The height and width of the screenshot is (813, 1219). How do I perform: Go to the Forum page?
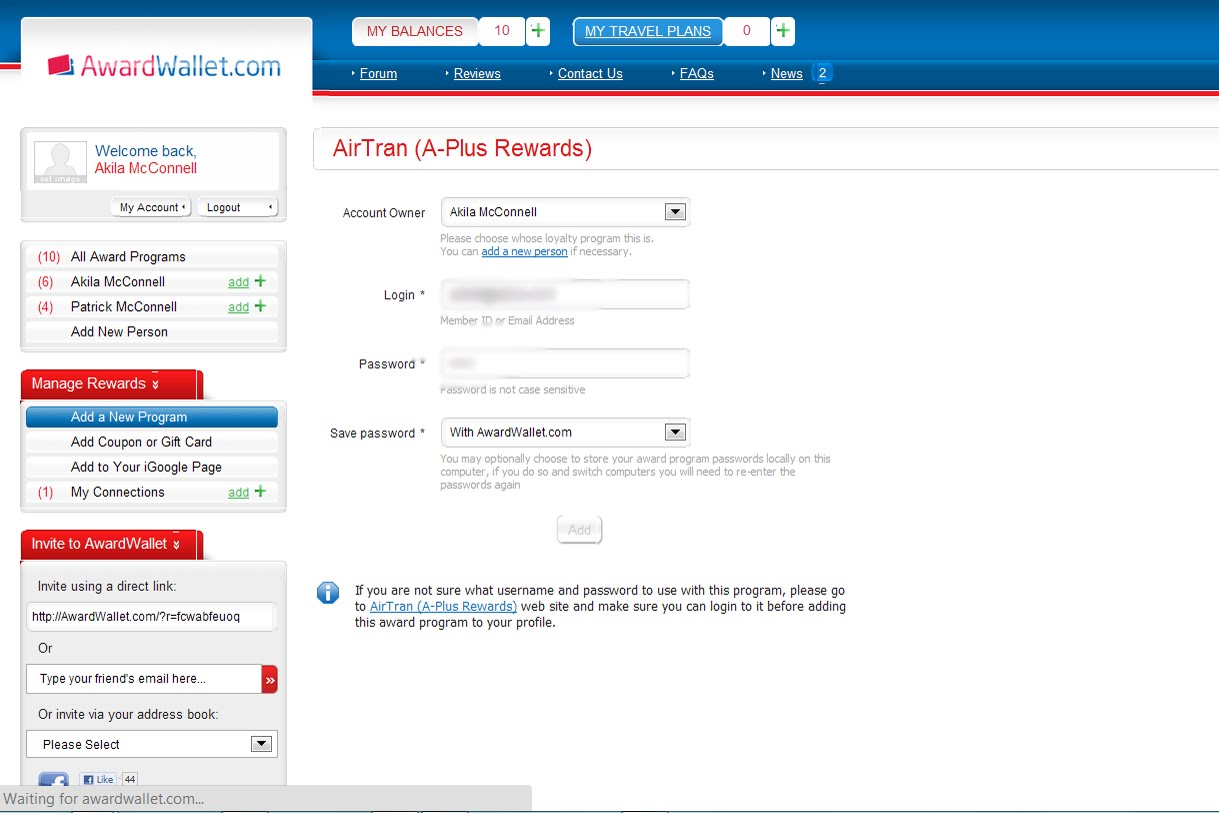[378, 73]
